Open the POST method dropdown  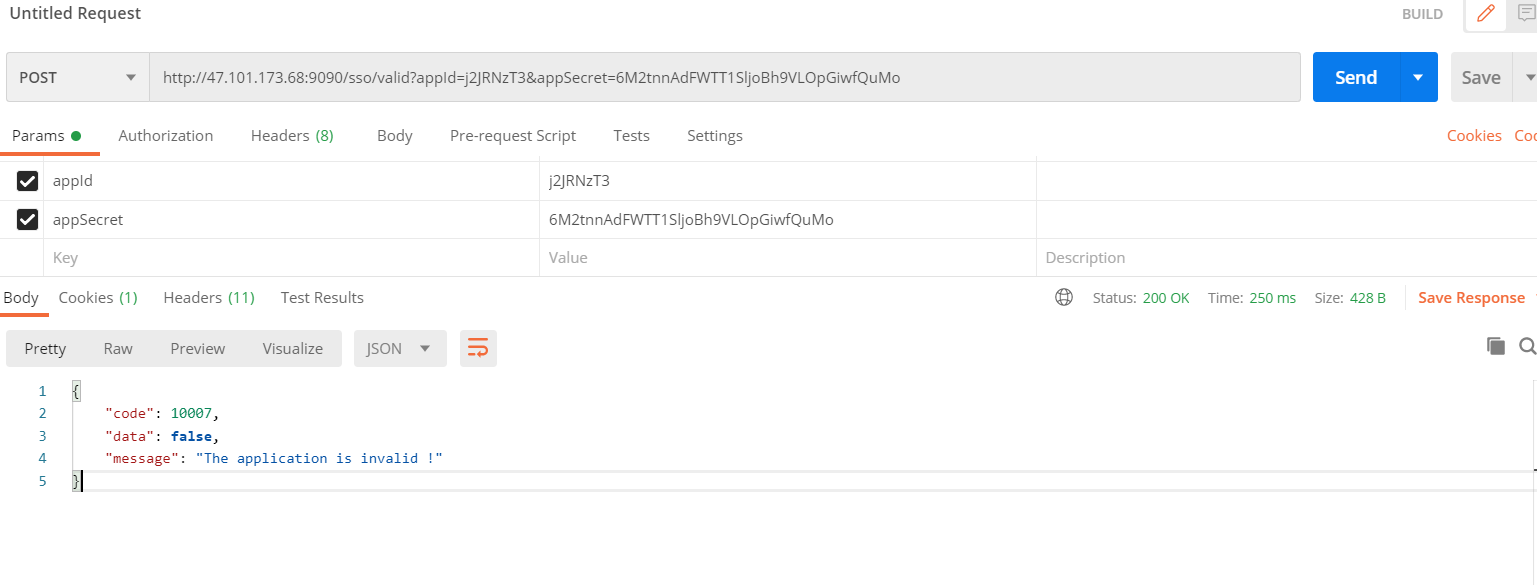(77, 77)
